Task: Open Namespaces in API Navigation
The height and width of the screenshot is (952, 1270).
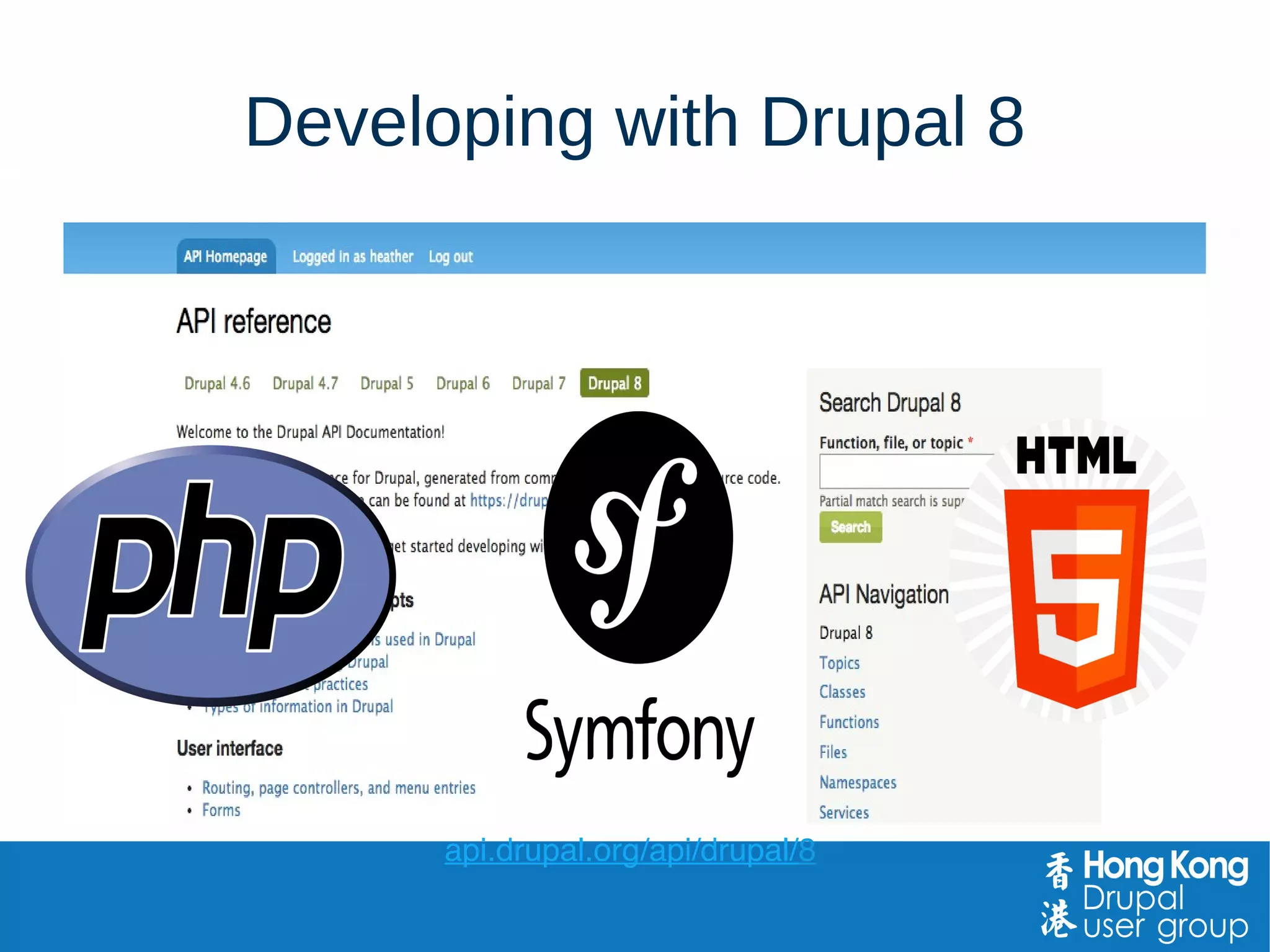Action: coord(858,783)
